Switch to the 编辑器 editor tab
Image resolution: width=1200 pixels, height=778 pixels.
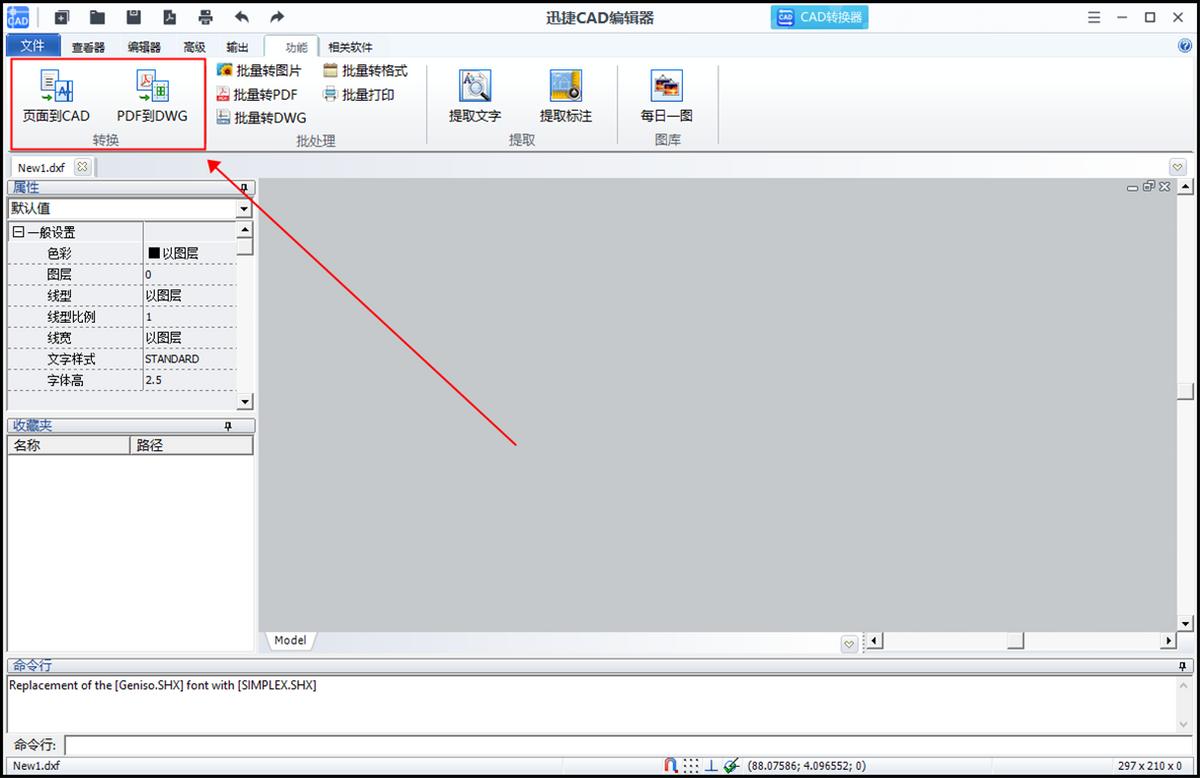pos(144,47)
